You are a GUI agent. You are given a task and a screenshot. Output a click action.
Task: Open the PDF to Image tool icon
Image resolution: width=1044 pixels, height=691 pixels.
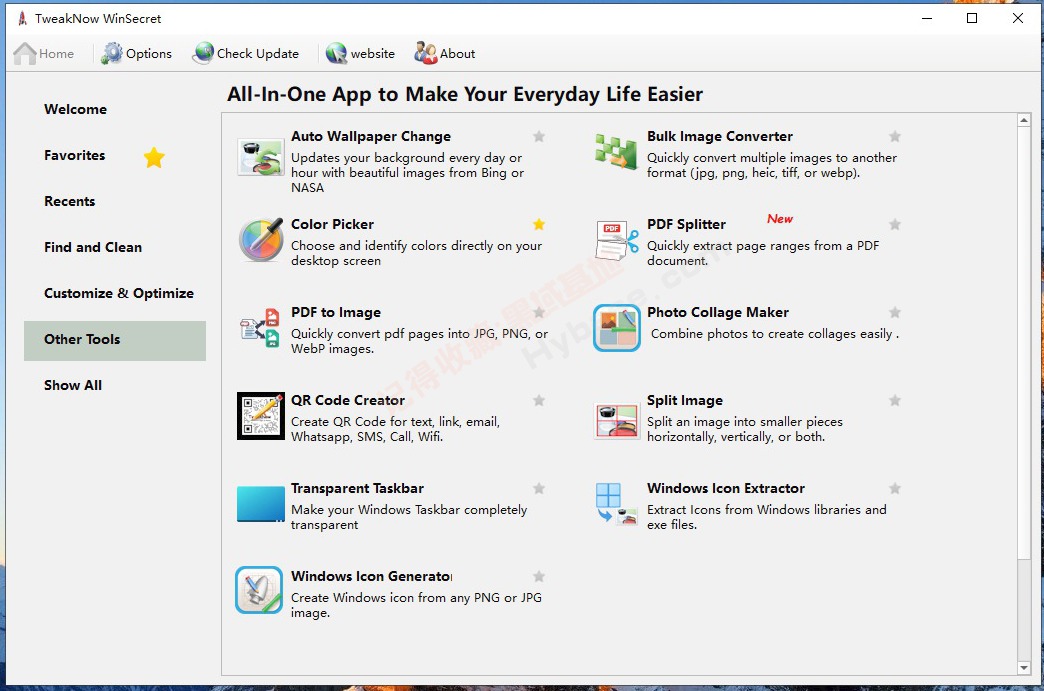260,328
